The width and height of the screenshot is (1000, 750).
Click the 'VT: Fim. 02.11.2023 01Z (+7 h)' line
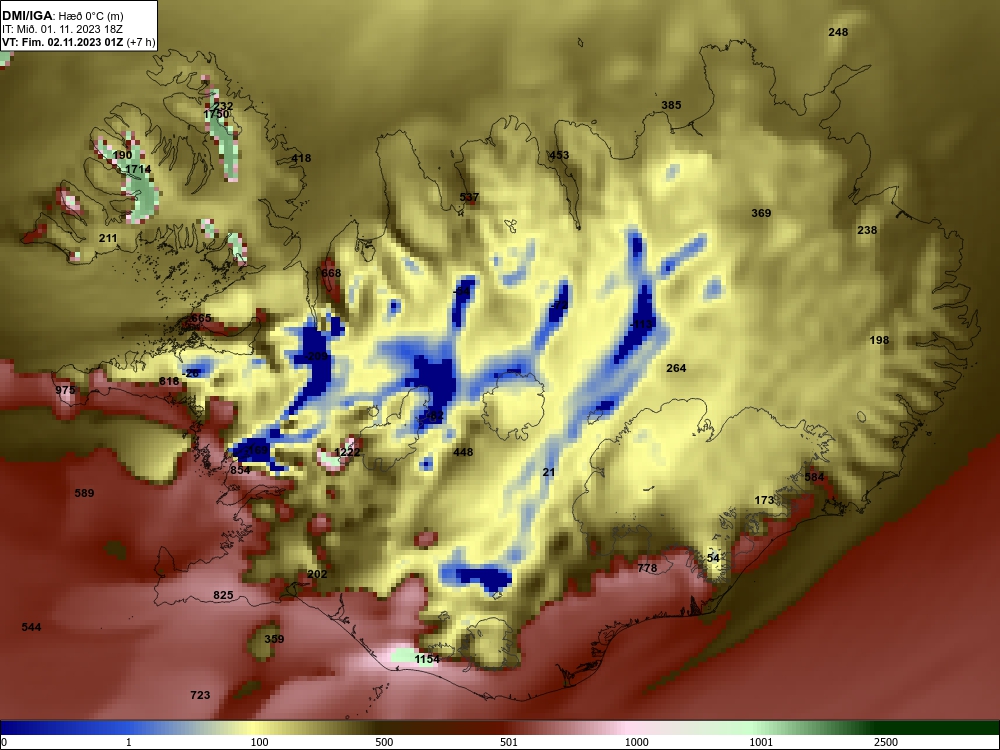pos(78,42)
